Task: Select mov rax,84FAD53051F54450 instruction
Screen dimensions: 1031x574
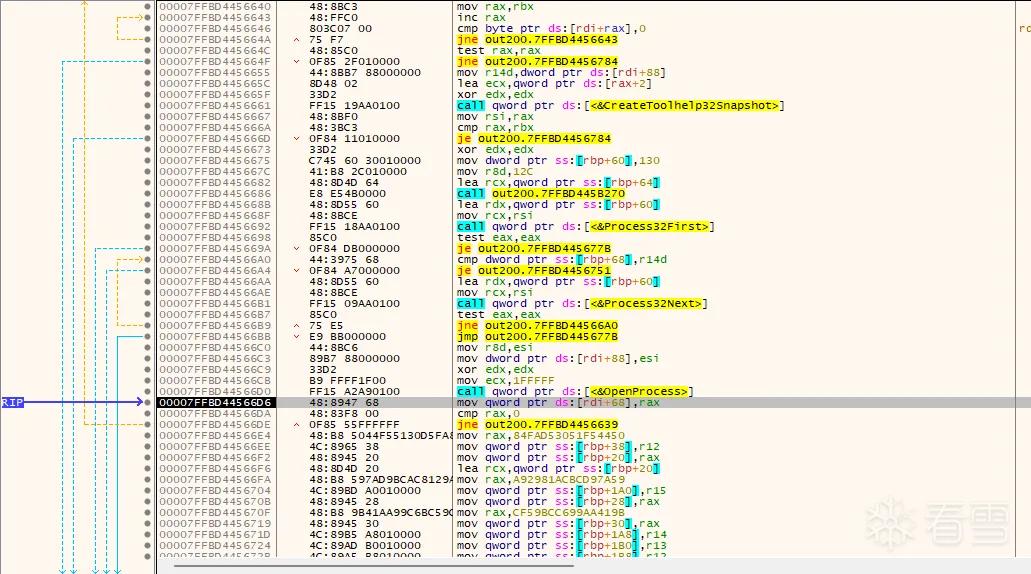Action: tap(540, 435)
